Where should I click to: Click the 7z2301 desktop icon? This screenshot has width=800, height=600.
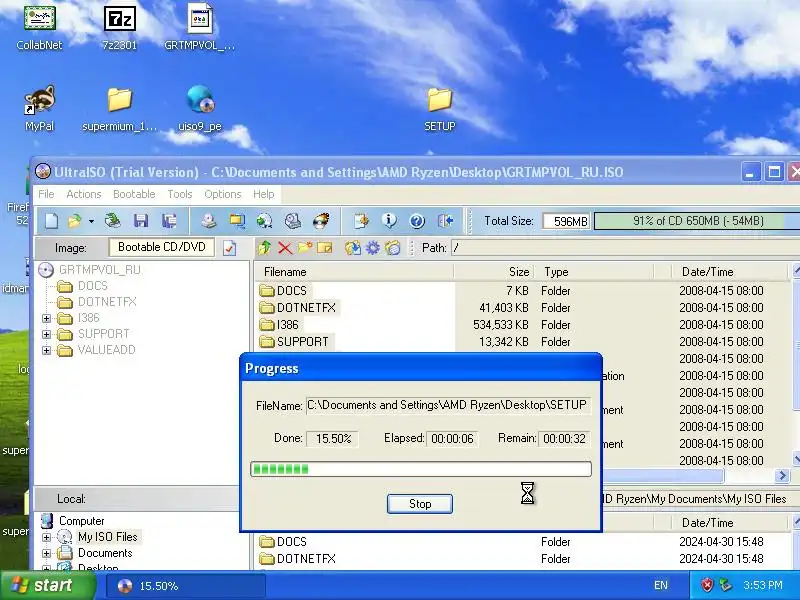120,28
